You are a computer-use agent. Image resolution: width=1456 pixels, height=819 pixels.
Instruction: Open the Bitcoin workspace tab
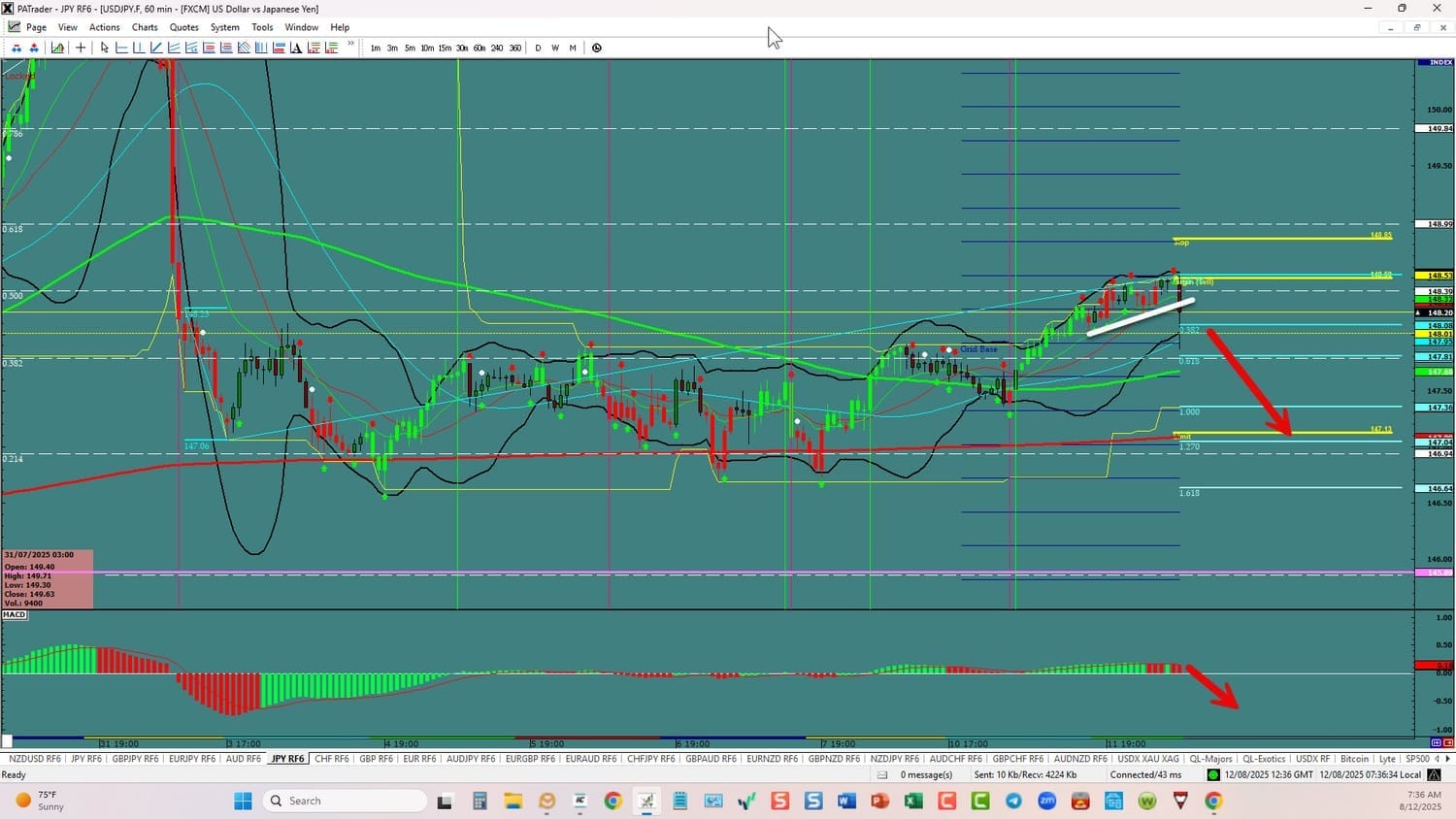tap(1354, 759)
